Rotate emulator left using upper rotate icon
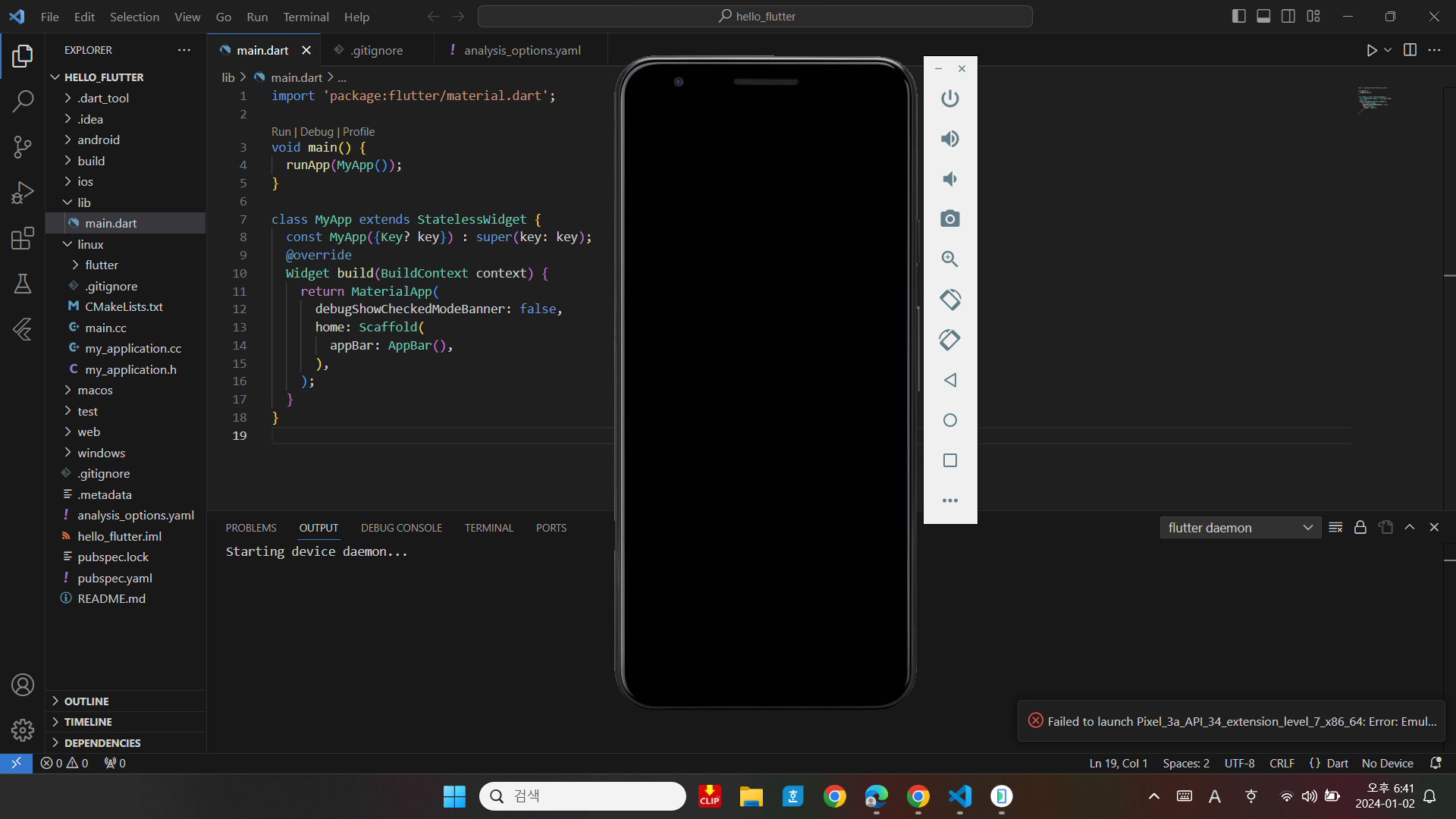1456x819 pixels. (950, 300)
